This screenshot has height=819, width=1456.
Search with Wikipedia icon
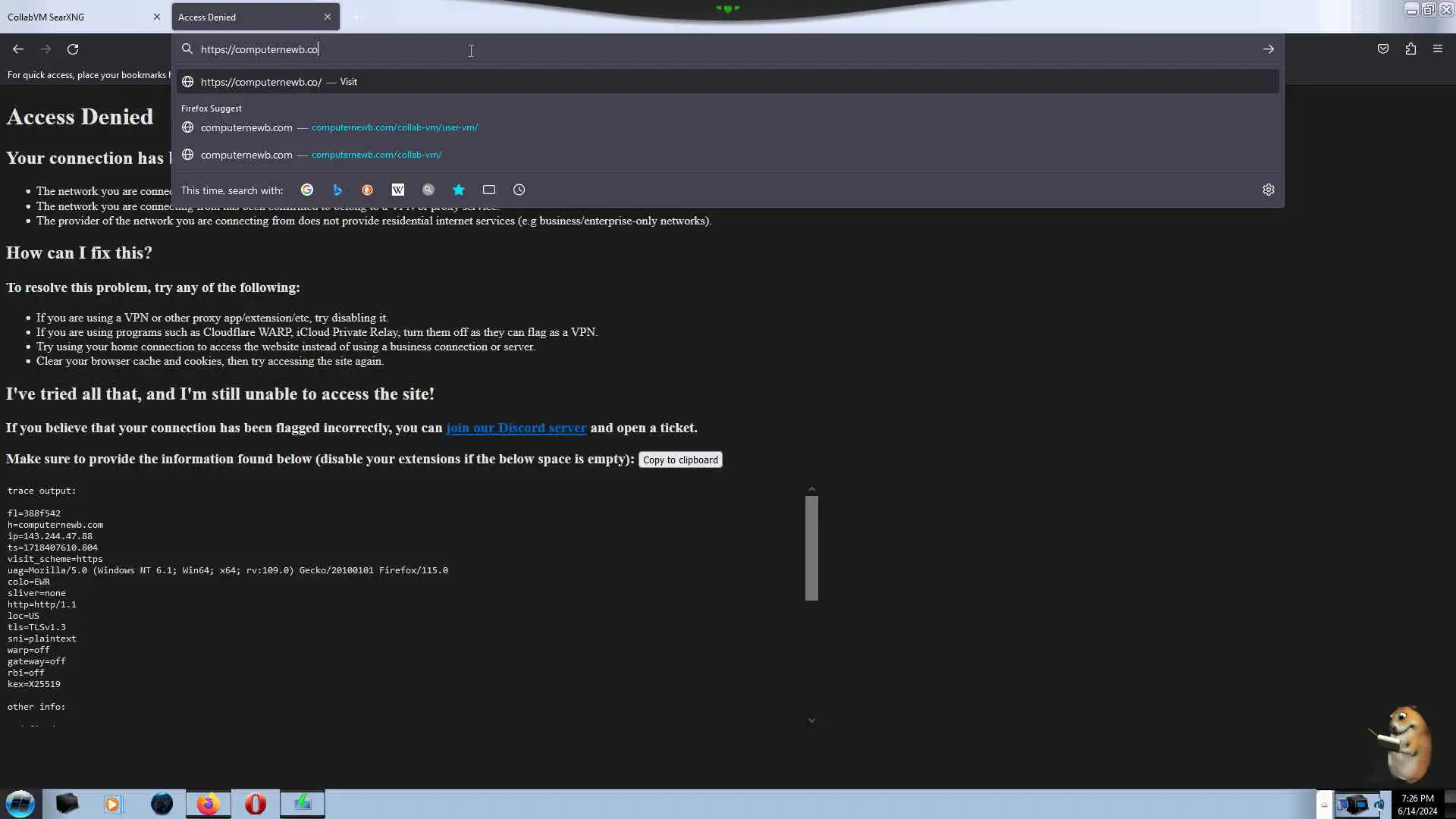(398, 190)
